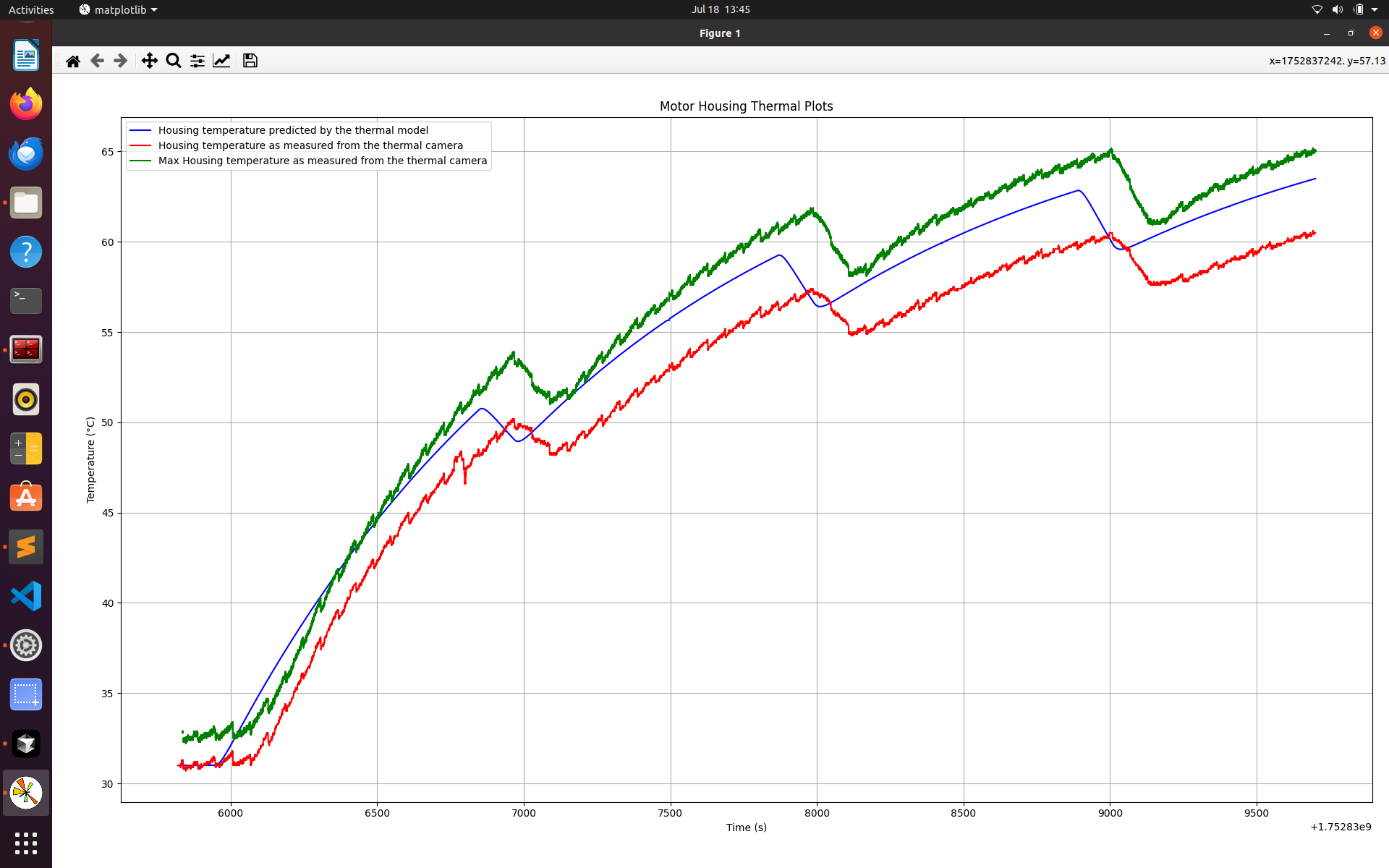Reset the plot to the original Home view
1389x868 pixels.
(x=73, y=61)
